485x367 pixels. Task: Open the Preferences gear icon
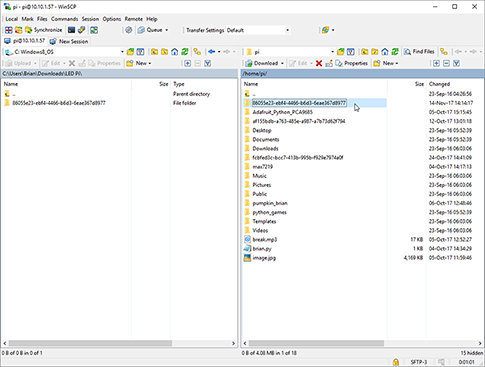(x=129, y=30)
